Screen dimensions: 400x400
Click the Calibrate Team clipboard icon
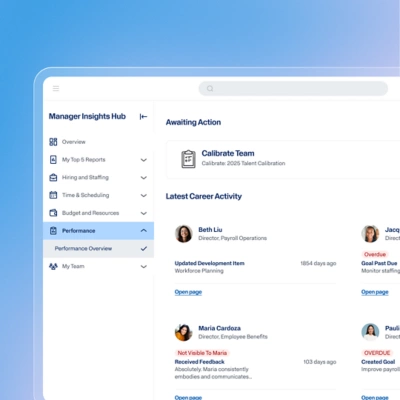point(188,159)
